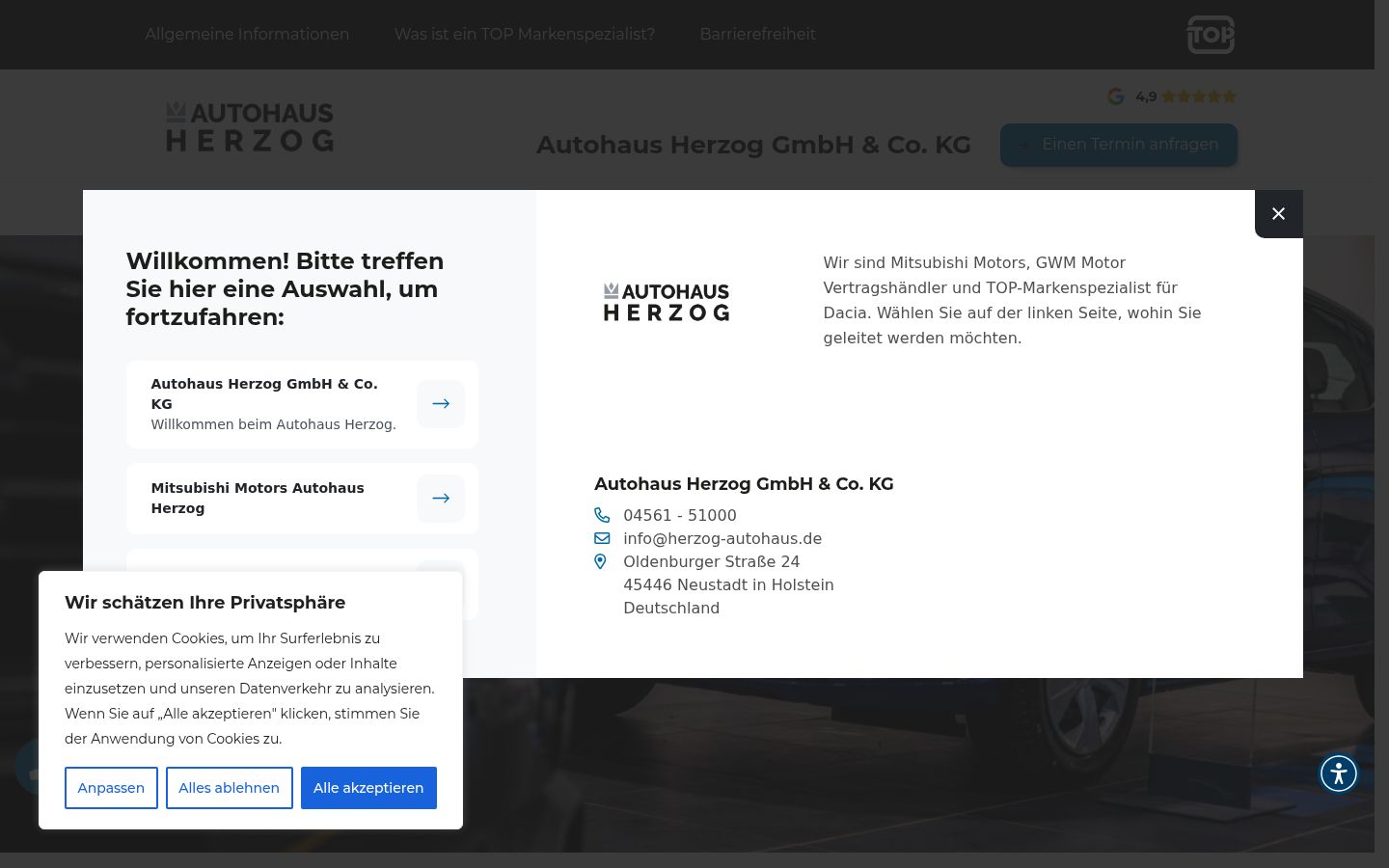Click 'Willkommen beim Autohaus Herzog.' subtitle

click(274, 424)
